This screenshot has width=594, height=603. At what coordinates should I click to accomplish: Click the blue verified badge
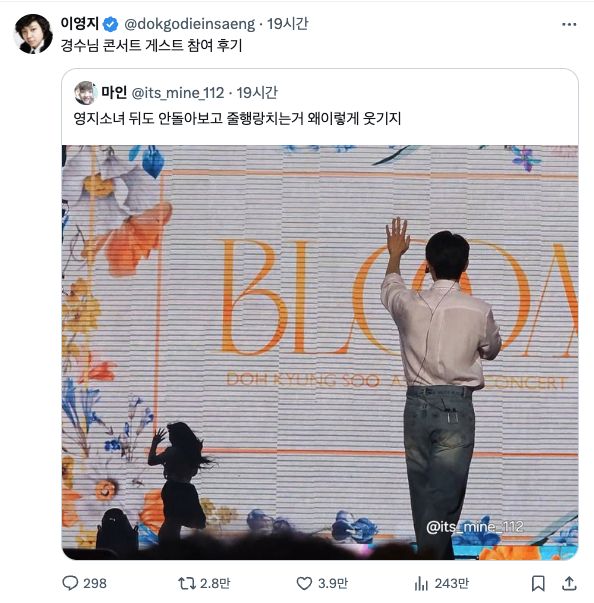(x=111, y=24)
